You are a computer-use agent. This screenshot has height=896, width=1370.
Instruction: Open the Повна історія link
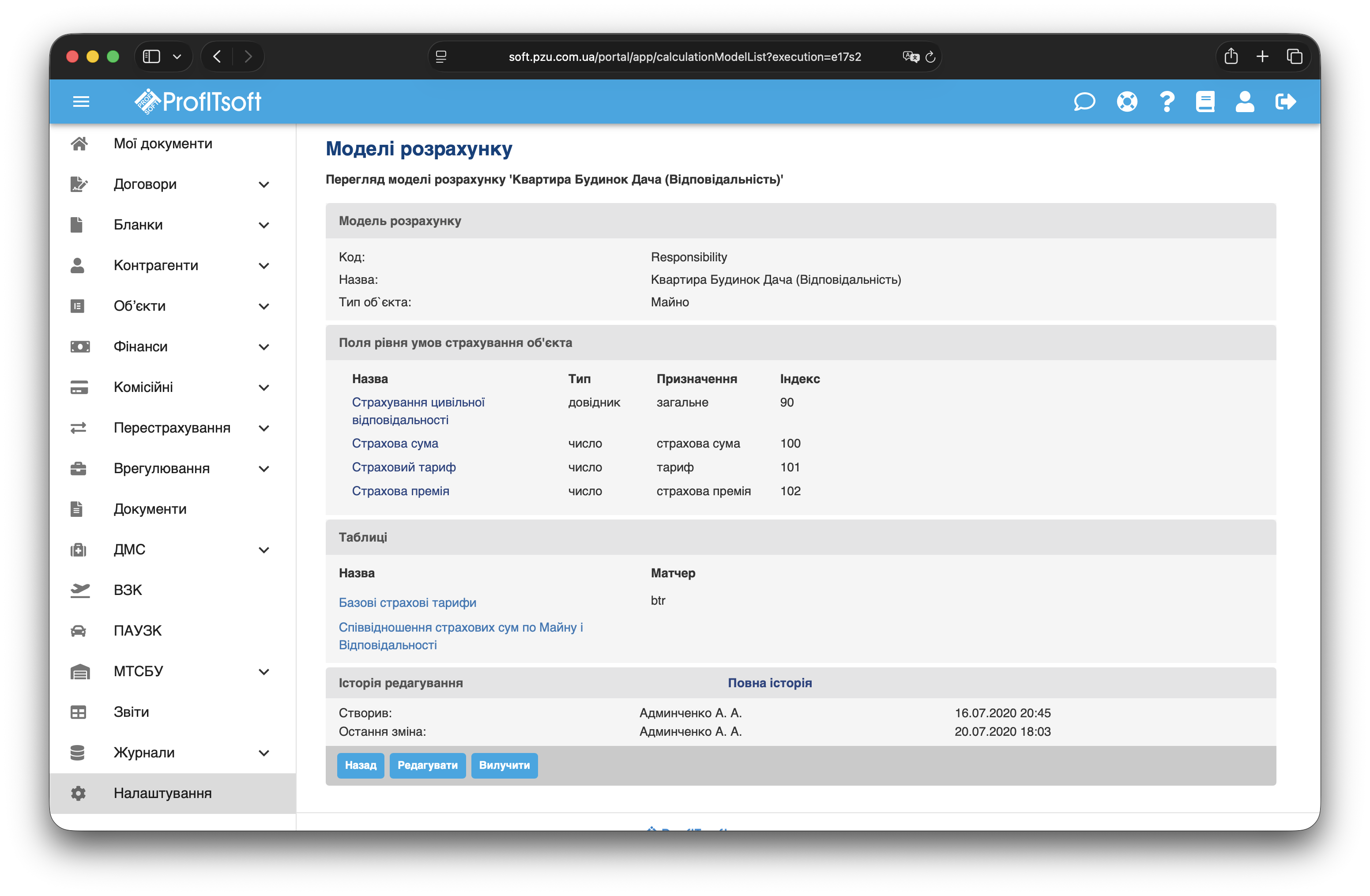click(x=770, y=683)
